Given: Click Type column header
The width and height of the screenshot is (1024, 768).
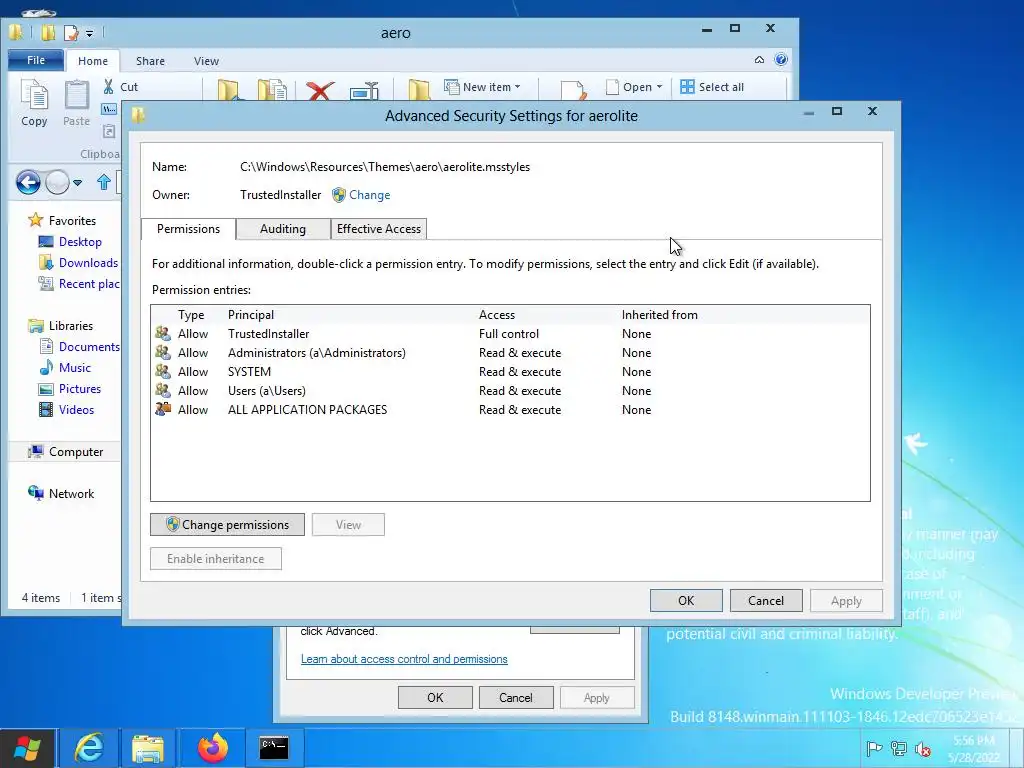Looking at the screenshot, I should (191, 315).
